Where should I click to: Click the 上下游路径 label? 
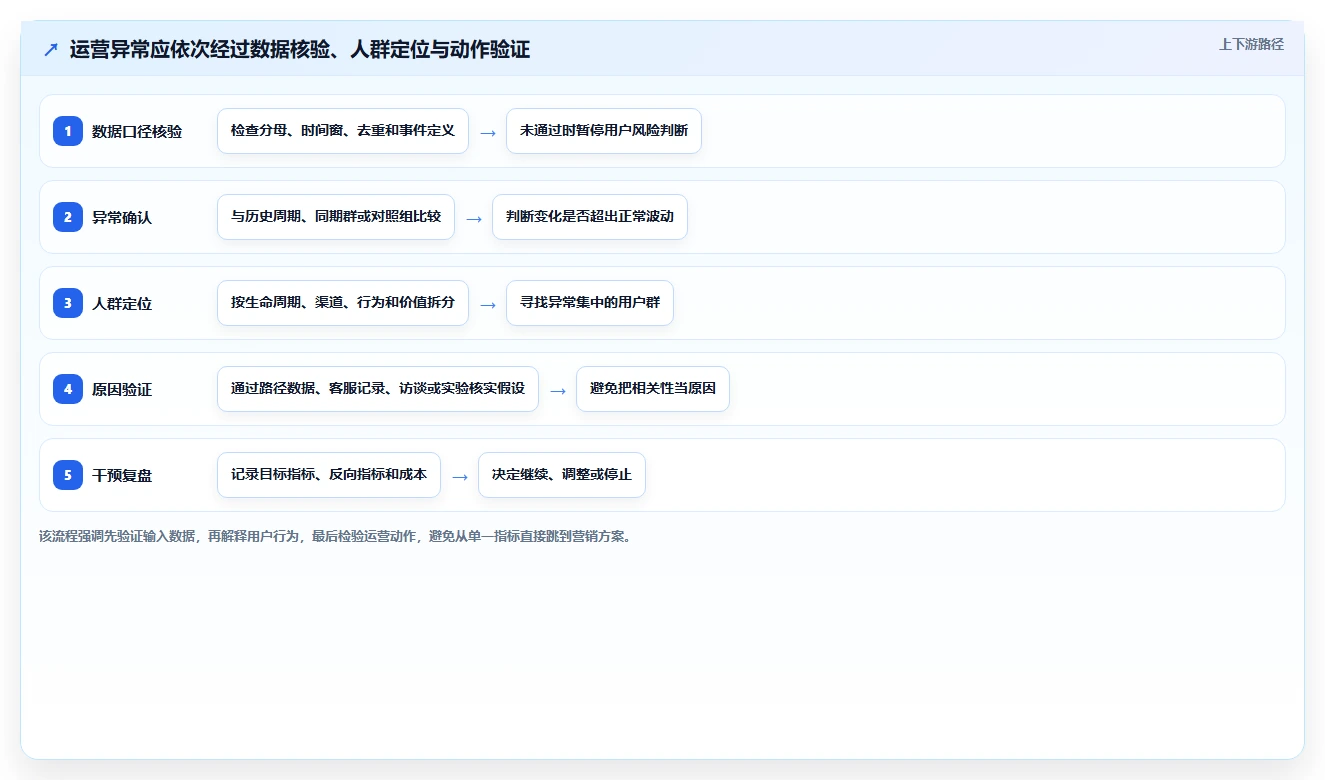(1251, 44)
